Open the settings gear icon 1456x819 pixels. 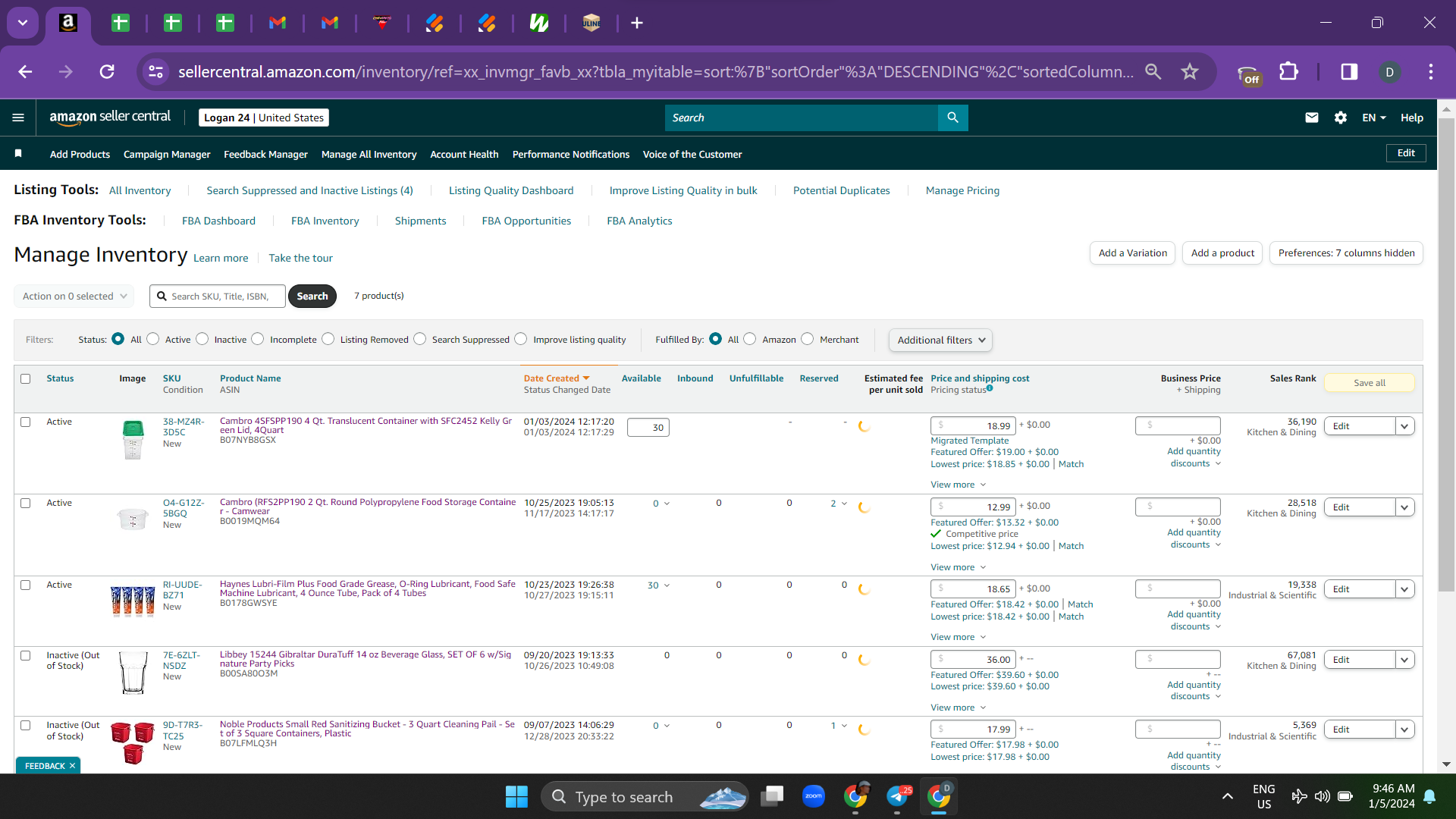point(1341,118)
